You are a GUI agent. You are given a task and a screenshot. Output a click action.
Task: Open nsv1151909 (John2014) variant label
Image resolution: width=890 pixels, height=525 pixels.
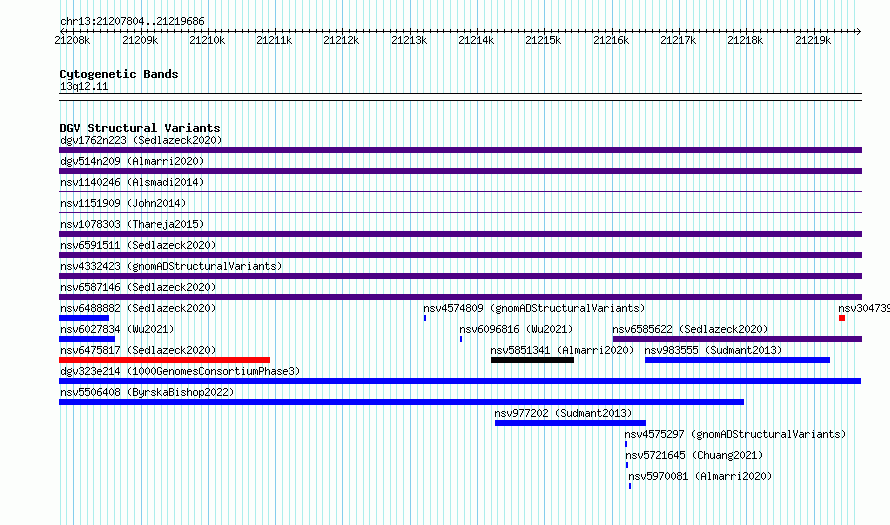pyautogui.click(x=123, y=203)
